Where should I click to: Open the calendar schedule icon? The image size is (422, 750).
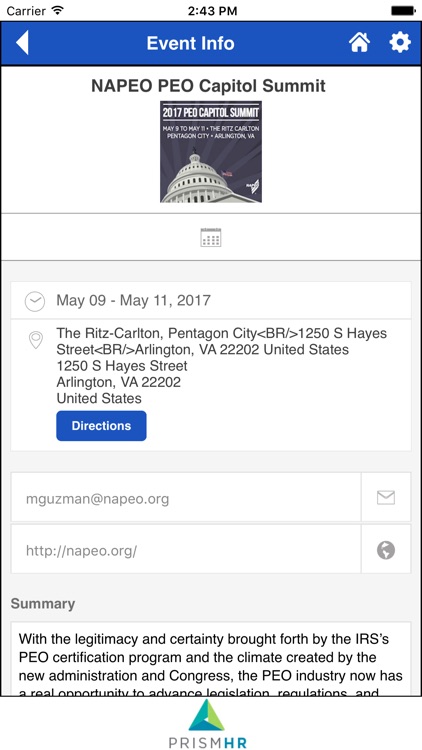click(x=211, y=237)
